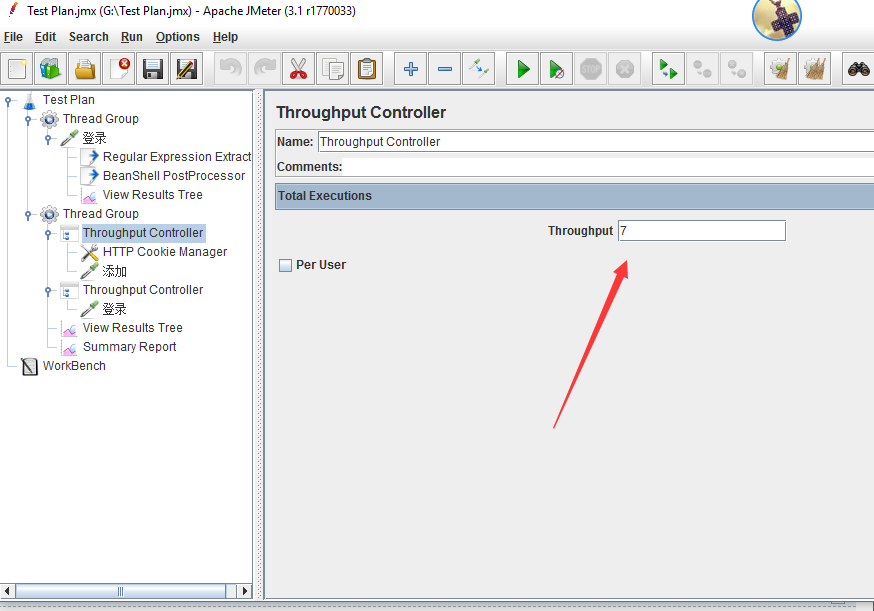Click the Redo arrow icon
The height and width of the screenshot is (611, 874).
264,69
